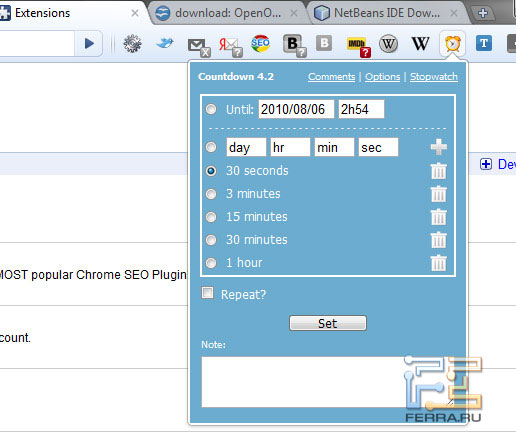Viewport: 516px width, 443px height.
Task: Click the black W Wikipedia icon
Action: click(420, 43)
